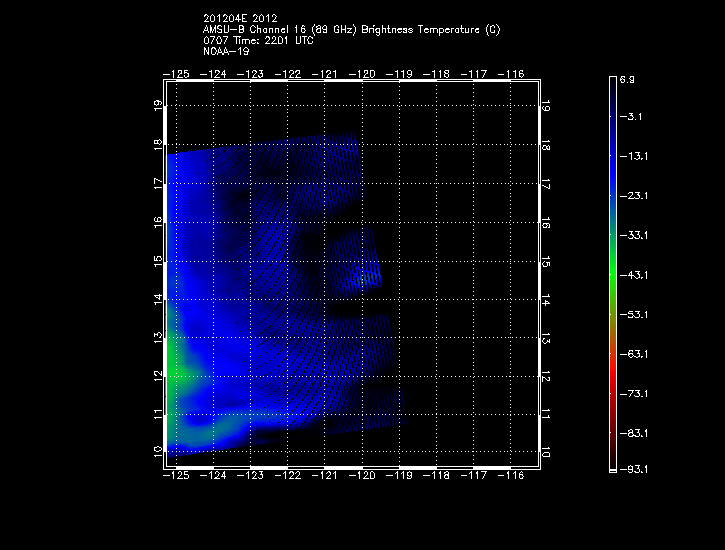Screen dimensions: 725x550
Task: Click the latitude 10 label on right axis
Action: pyautogui.click(x=546, y=452)
